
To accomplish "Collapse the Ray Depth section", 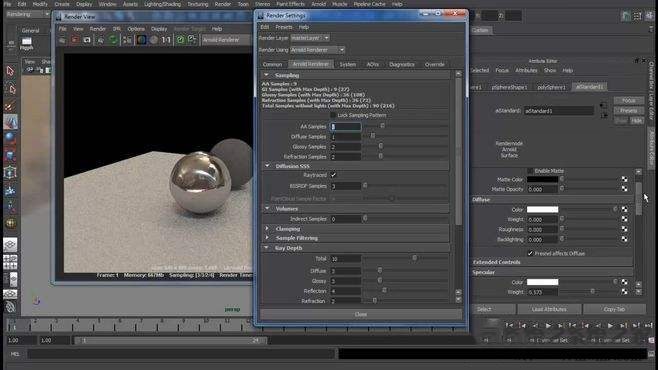I will [x=266, y=248].
